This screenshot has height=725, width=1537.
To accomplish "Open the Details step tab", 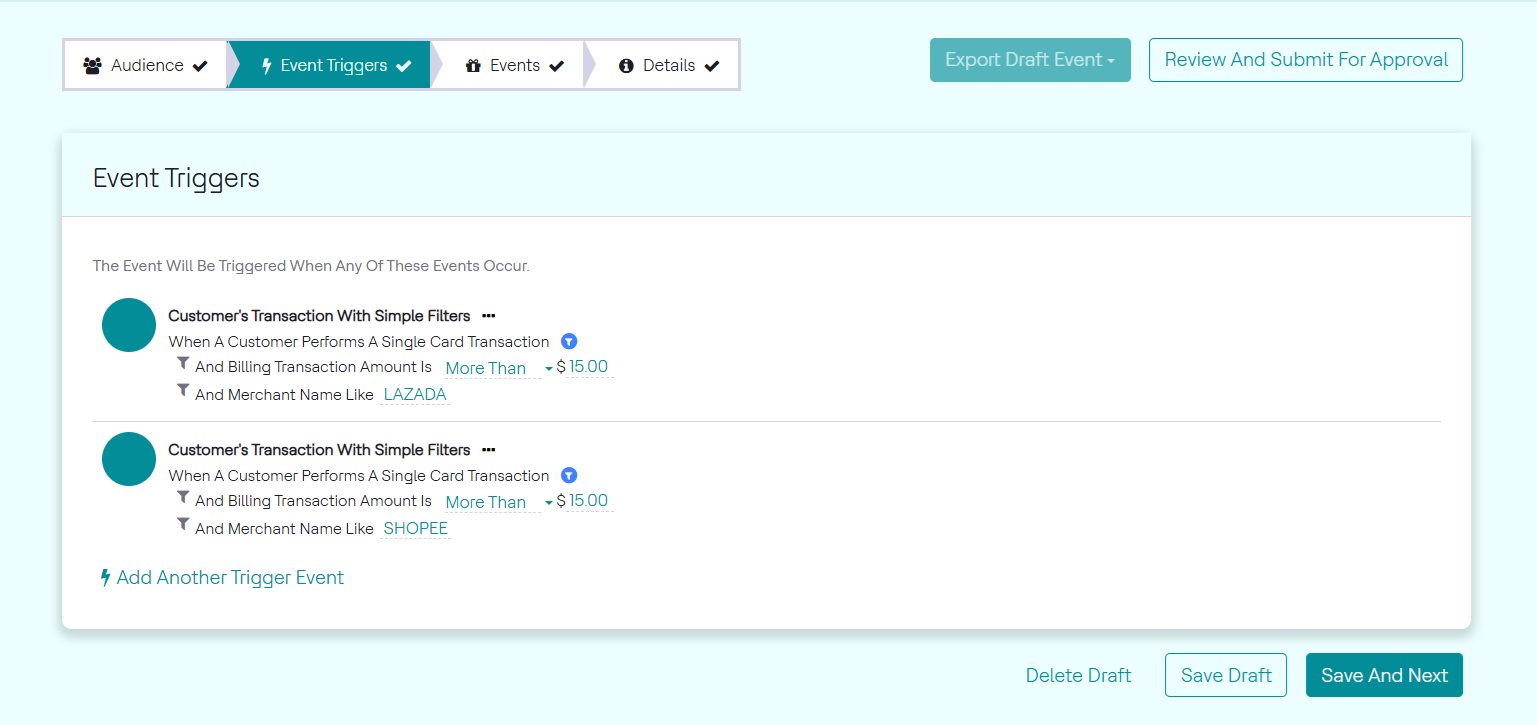I will [668, 66].
